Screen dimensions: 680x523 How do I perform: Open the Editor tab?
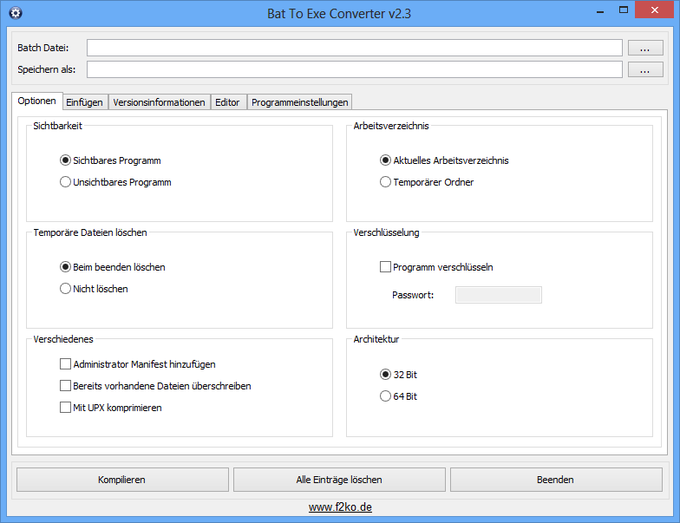(x=228, y=102)
